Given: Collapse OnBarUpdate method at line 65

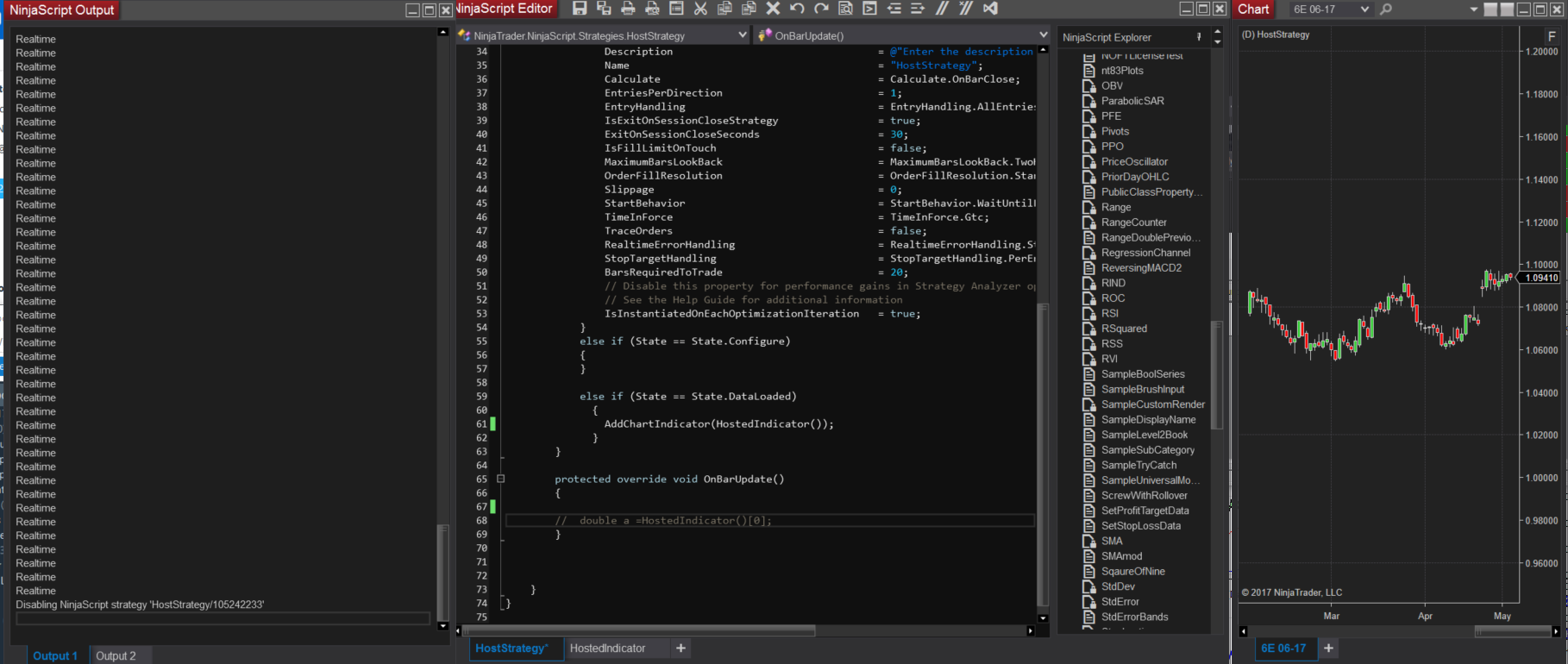Looking at the screenshot, I should pyautogui.click(x=500, y=479).
